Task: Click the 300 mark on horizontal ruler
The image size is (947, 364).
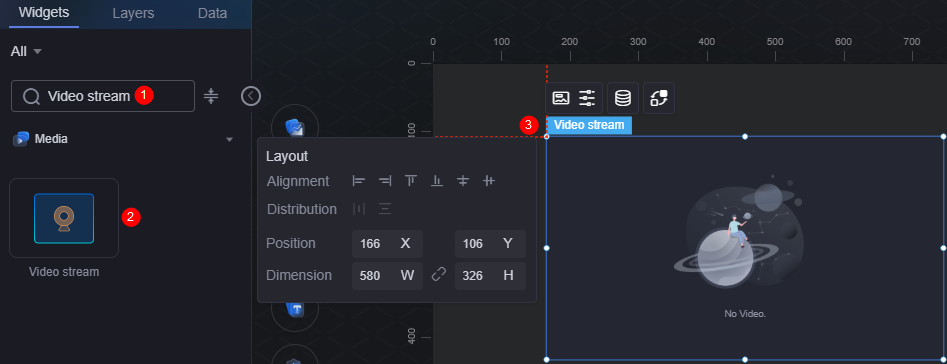Action: tap(638, 42)
